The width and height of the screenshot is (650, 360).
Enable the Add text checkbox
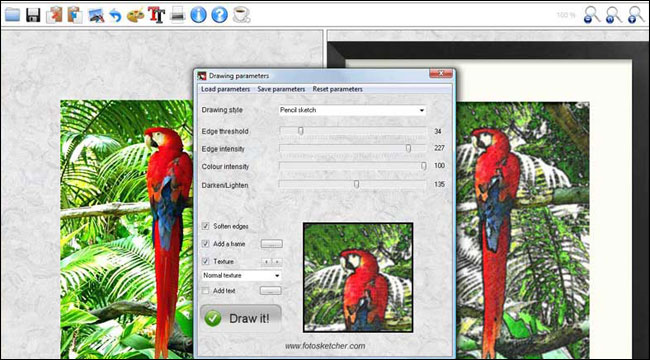[x=205, y=291]
